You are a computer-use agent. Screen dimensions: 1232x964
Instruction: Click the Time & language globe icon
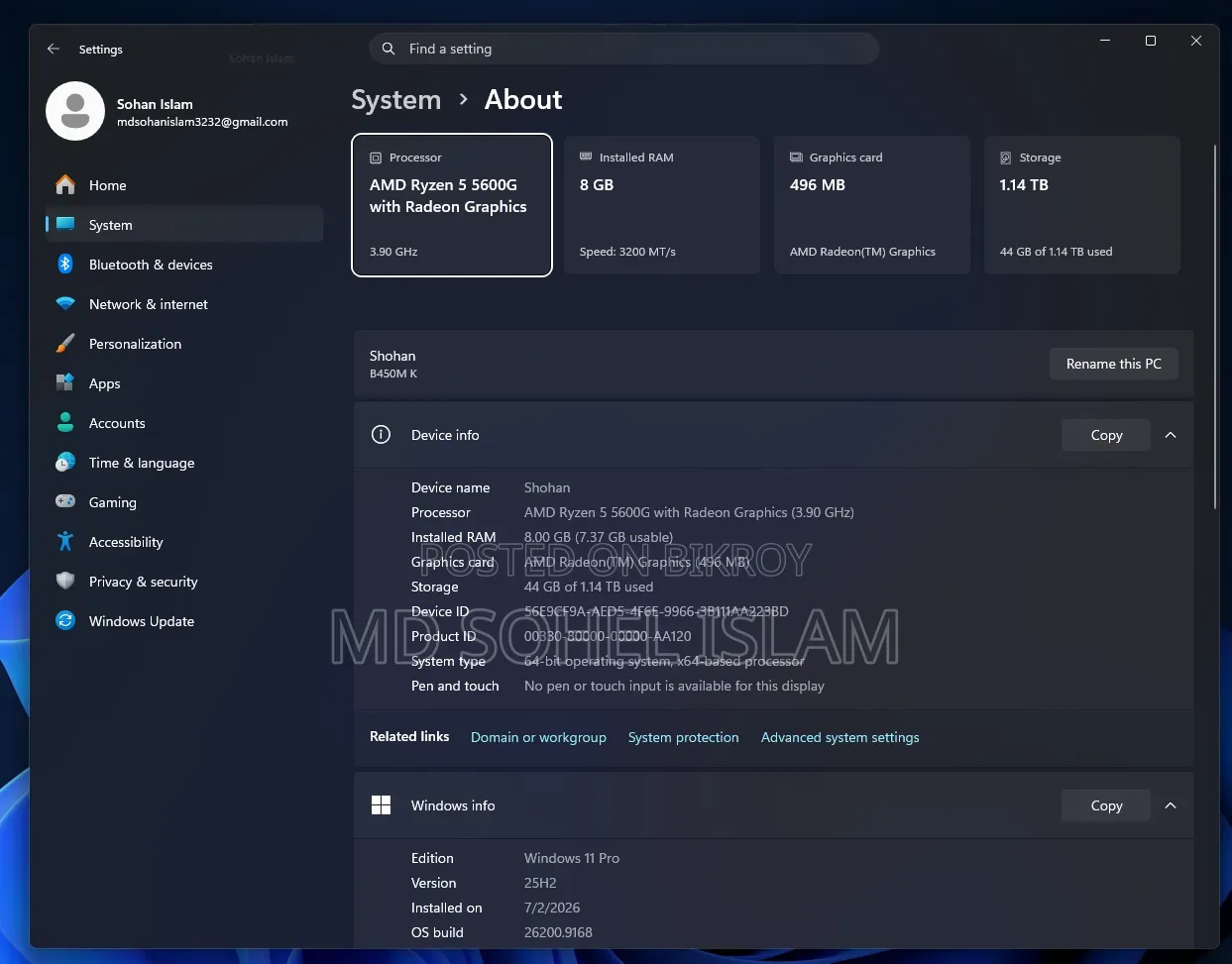(x=65, y=463)
